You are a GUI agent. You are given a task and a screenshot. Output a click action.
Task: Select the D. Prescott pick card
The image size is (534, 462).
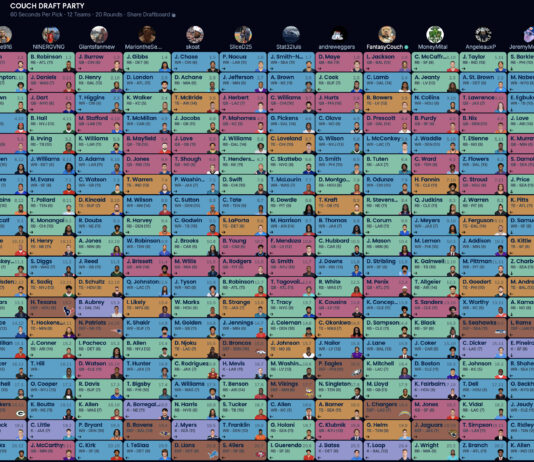coord(387,123)
